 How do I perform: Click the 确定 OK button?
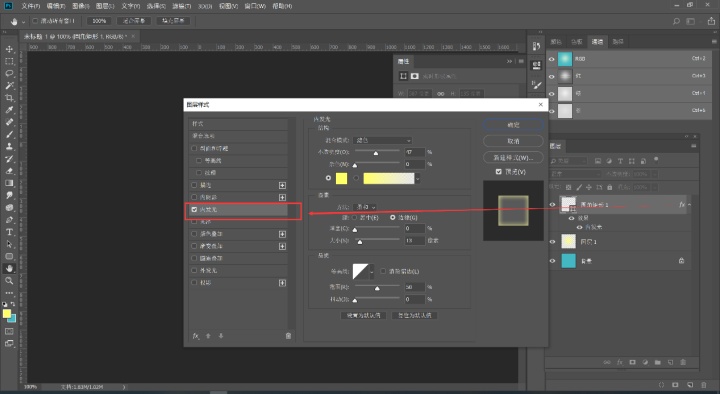[x=513, y=125]
